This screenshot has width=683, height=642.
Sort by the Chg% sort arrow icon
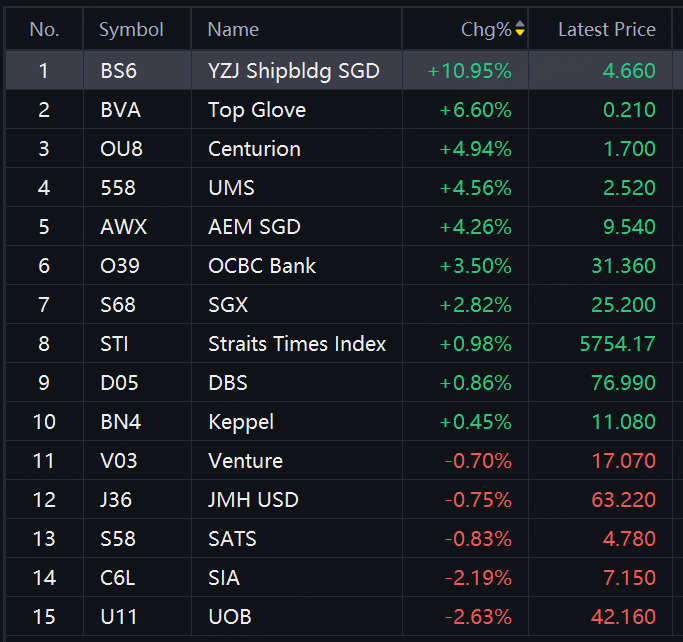520,28
